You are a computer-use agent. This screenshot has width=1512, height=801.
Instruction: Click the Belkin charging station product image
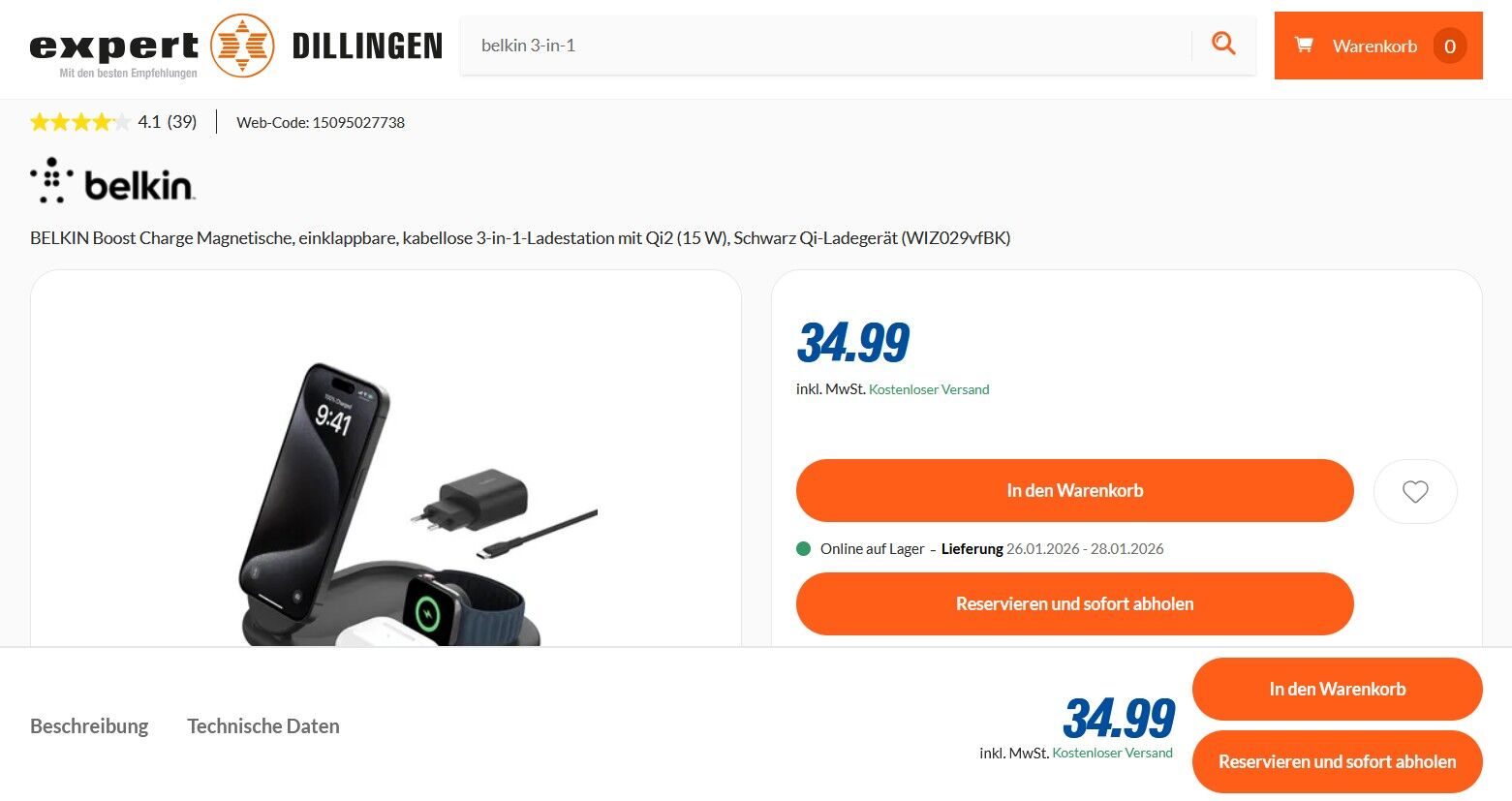tap(418, 504)
